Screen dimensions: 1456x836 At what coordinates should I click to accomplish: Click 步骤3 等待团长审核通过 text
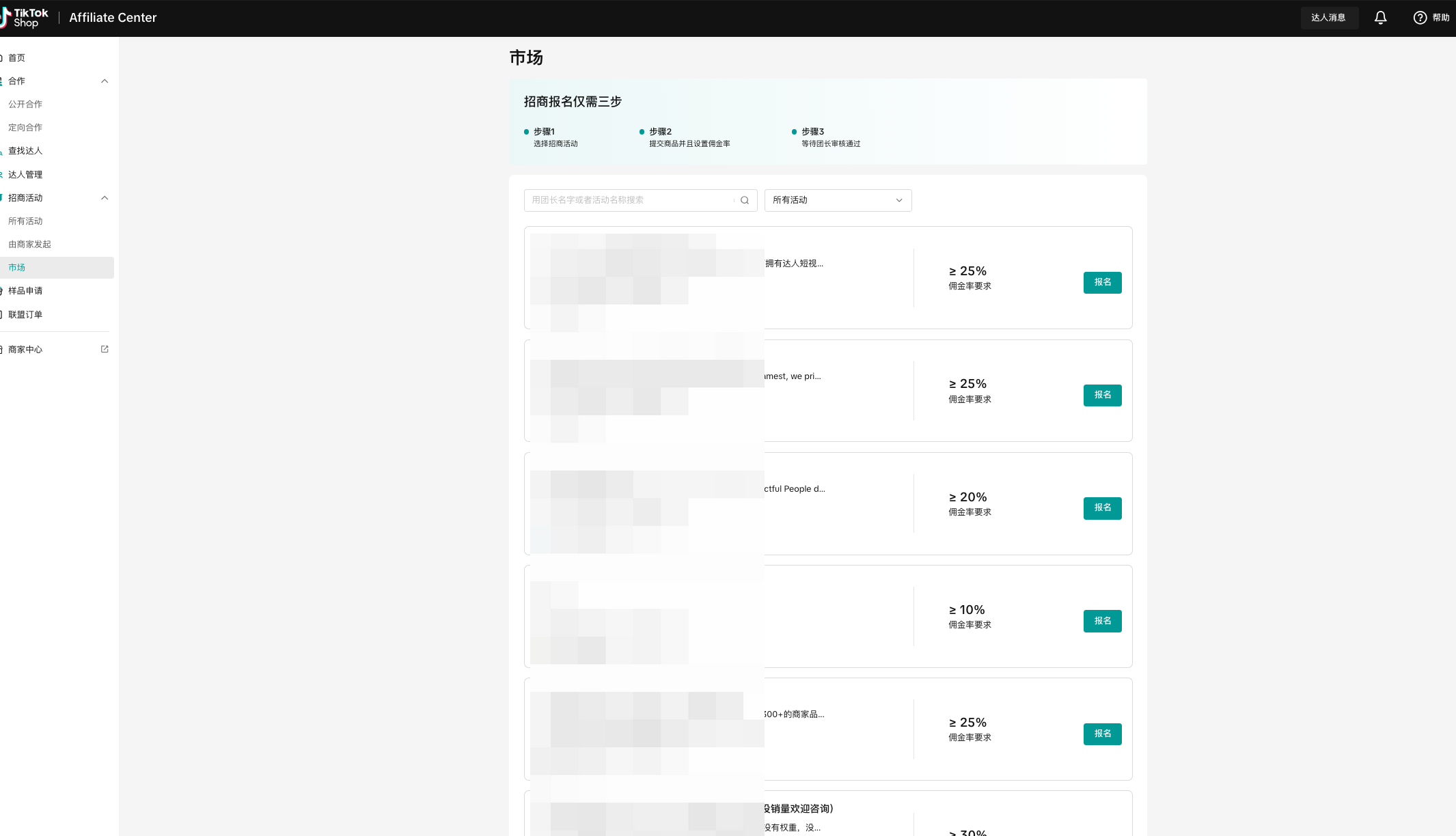pos(831,137)
